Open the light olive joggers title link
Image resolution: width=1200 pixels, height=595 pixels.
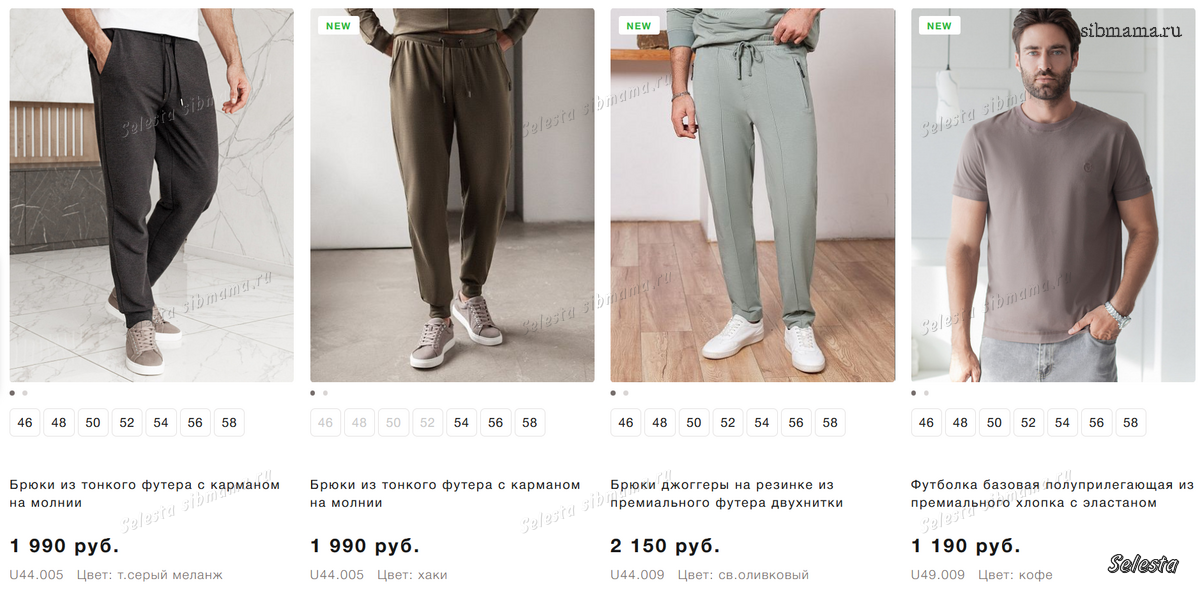[x=726, y=494]
